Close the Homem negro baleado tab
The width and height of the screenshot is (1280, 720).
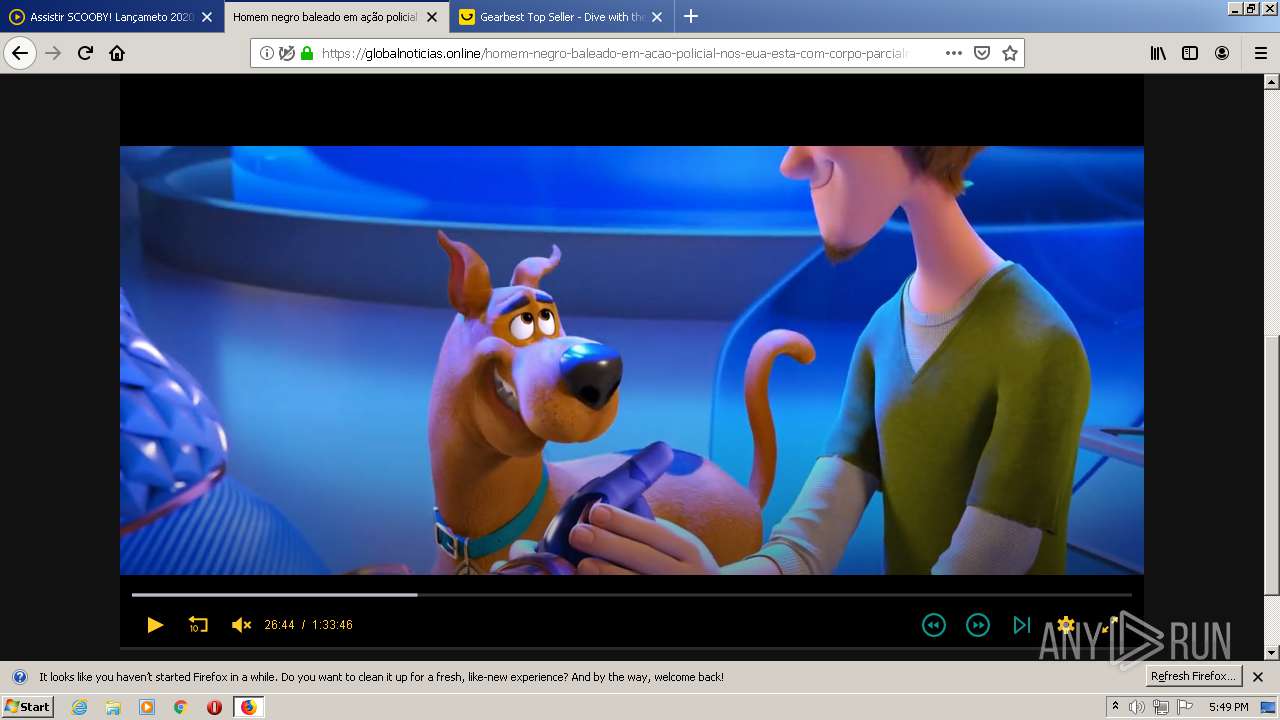pos(432,17)
